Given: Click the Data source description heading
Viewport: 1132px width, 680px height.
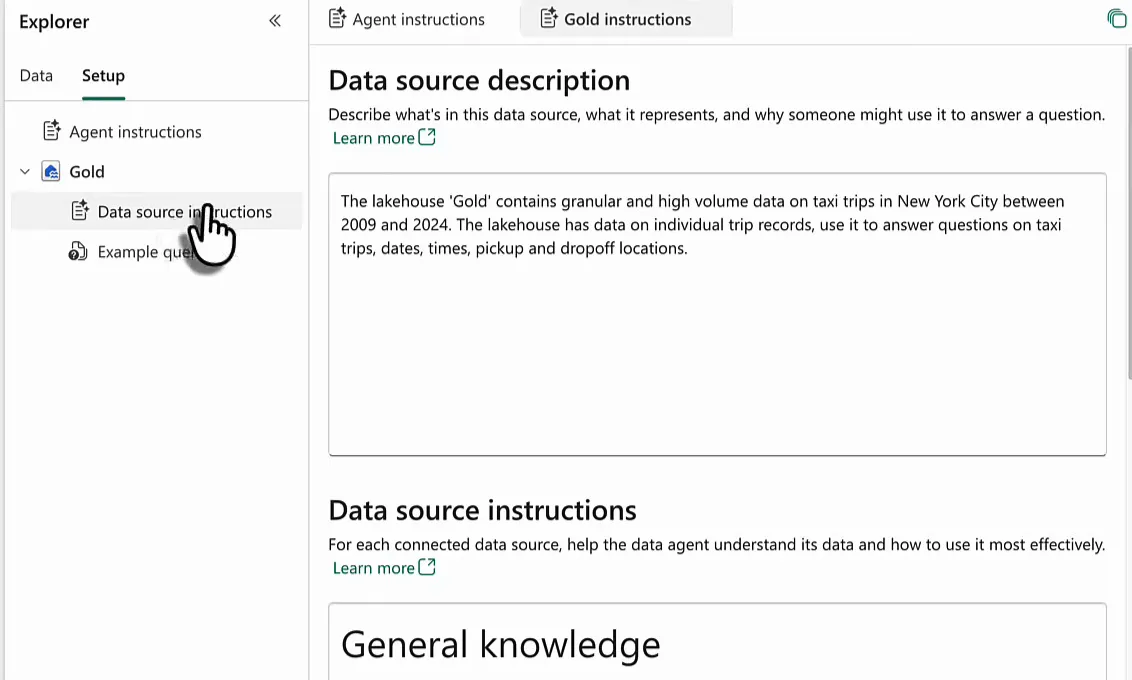Looking at the screenshot, I should [x=479, y=80].
